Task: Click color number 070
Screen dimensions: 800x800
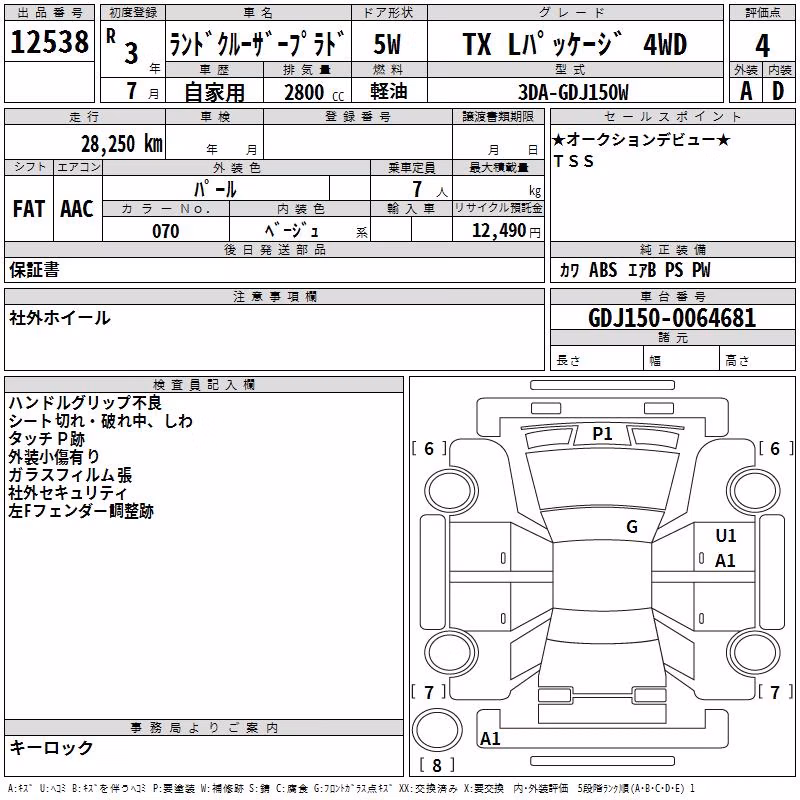Action: point(166,231)
